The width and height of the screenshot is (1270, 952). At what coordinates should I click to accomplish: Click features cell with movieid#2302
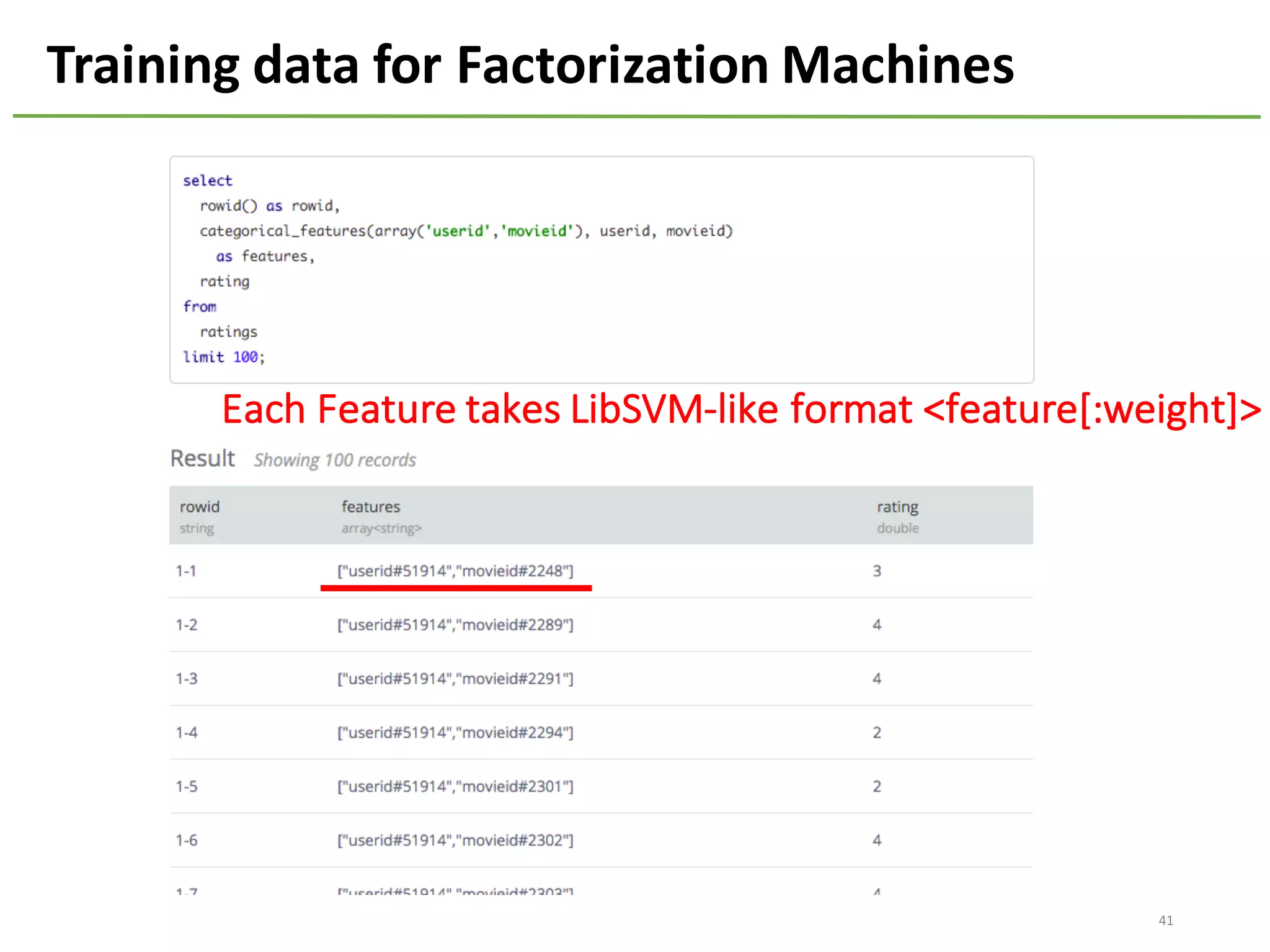coord(456,840)
